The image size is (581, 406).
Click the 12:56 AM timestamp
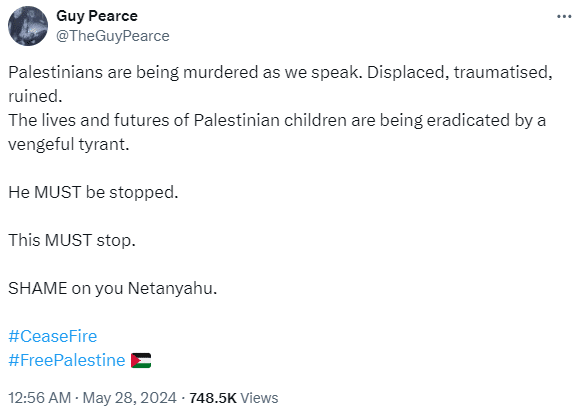(39, 398)
